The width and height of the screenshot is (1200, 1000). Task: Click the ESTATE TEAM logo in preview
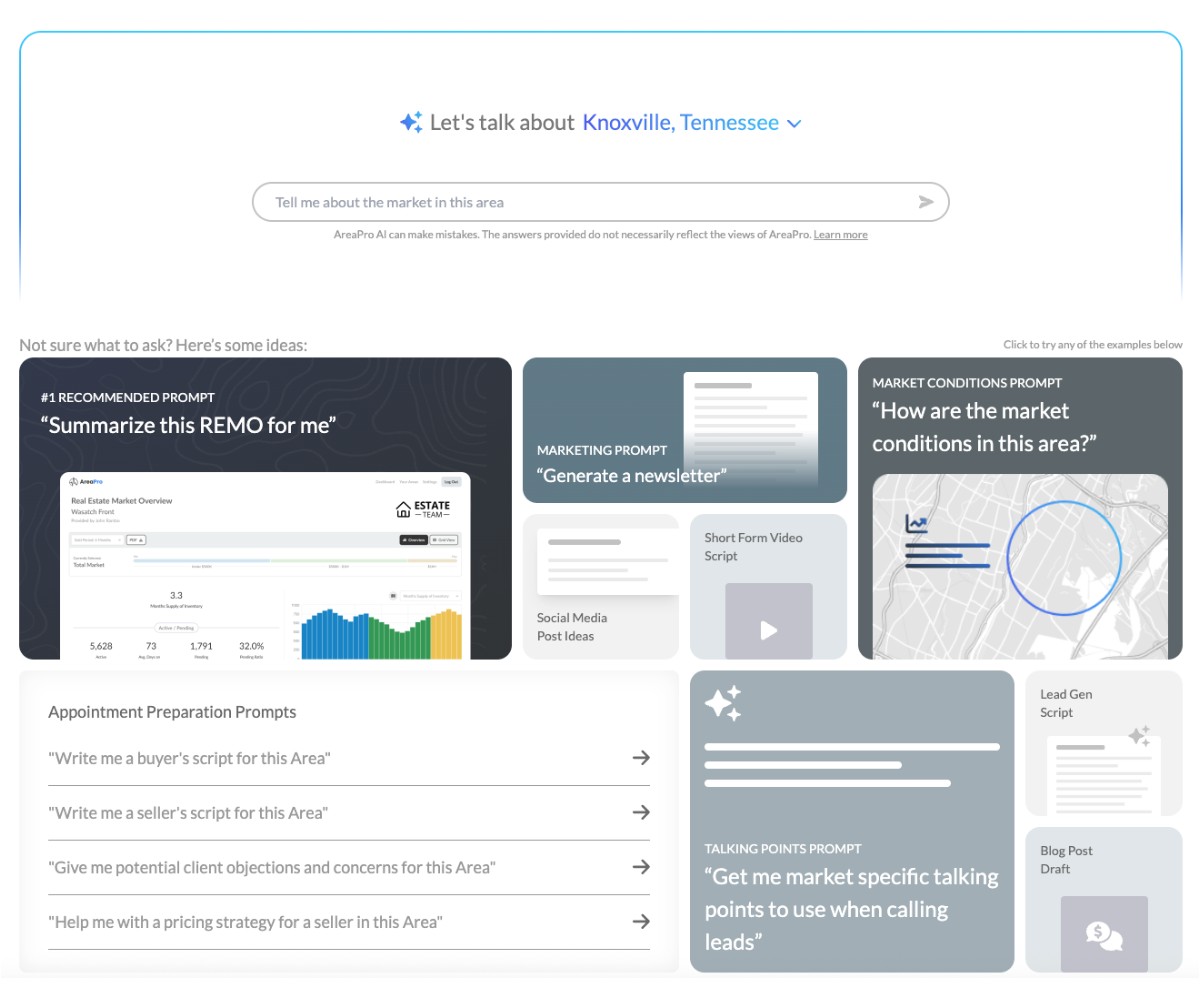click(423, 509)
